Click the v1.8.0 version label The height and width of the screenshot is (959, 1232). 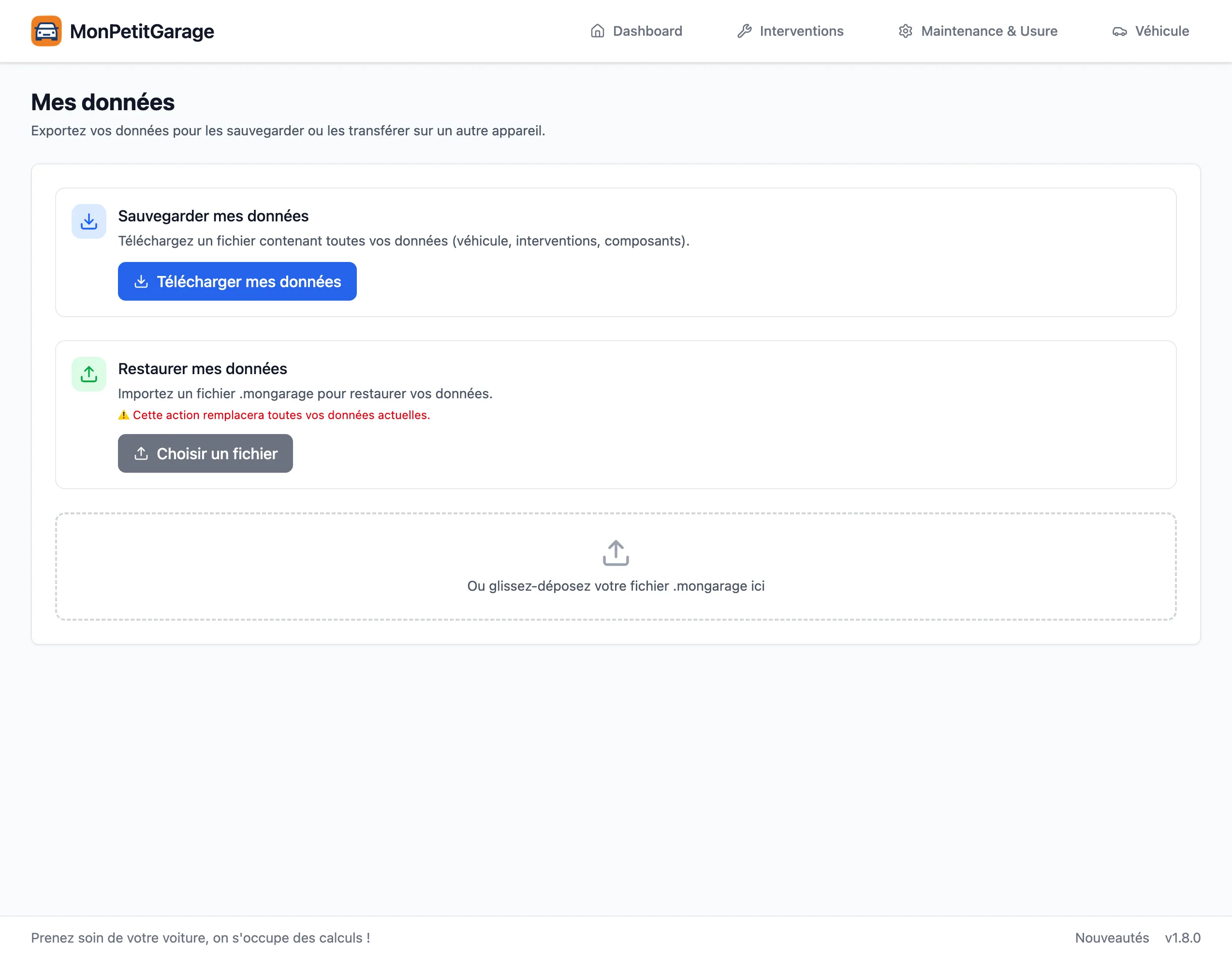click(x=1182, y=938)
